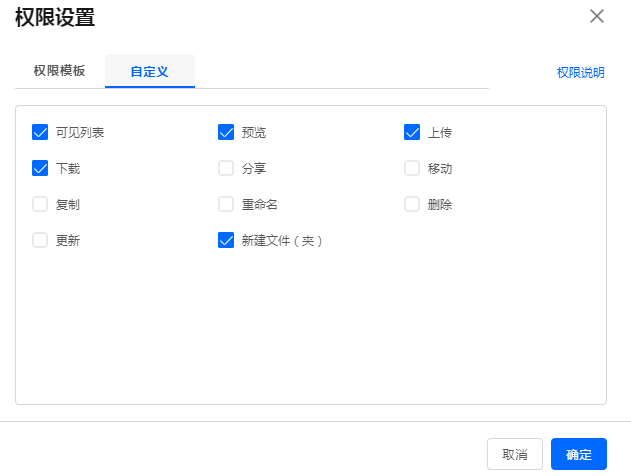Open the 权限说明 link

click(x=580, y=72)
